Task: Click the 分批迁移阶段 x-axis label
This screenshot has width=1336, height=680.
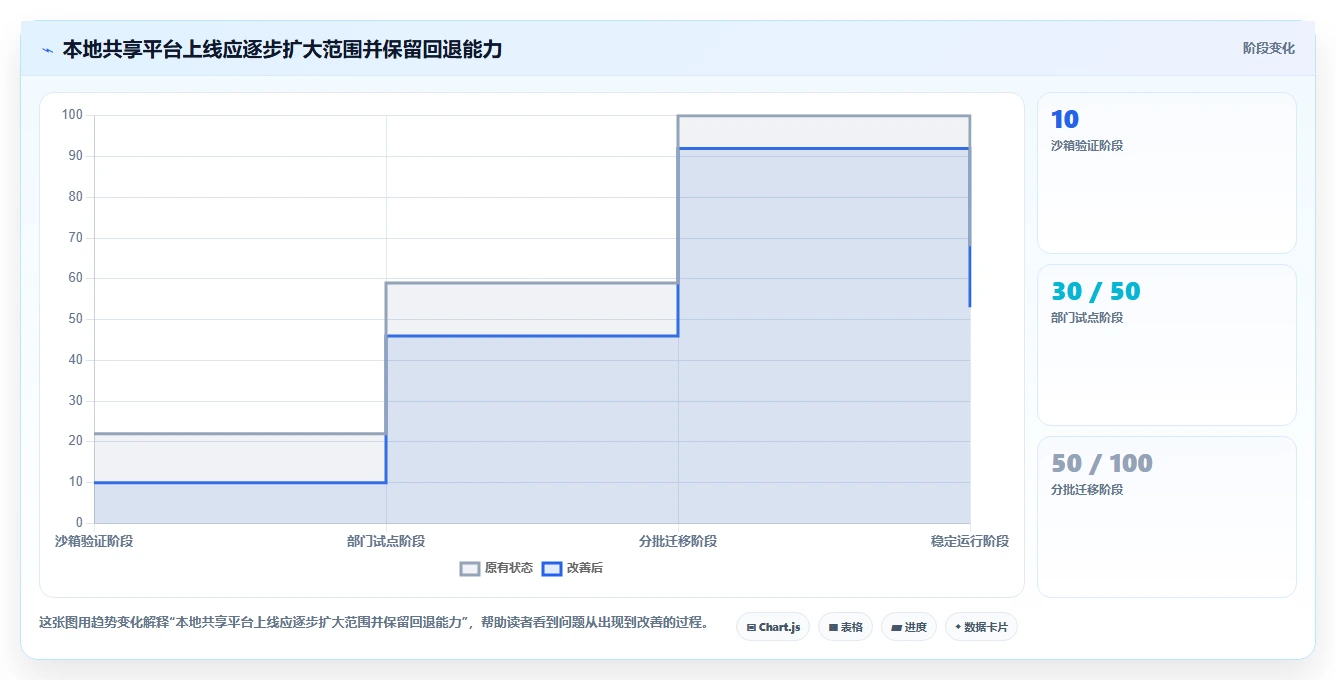Action: point(678,541)
